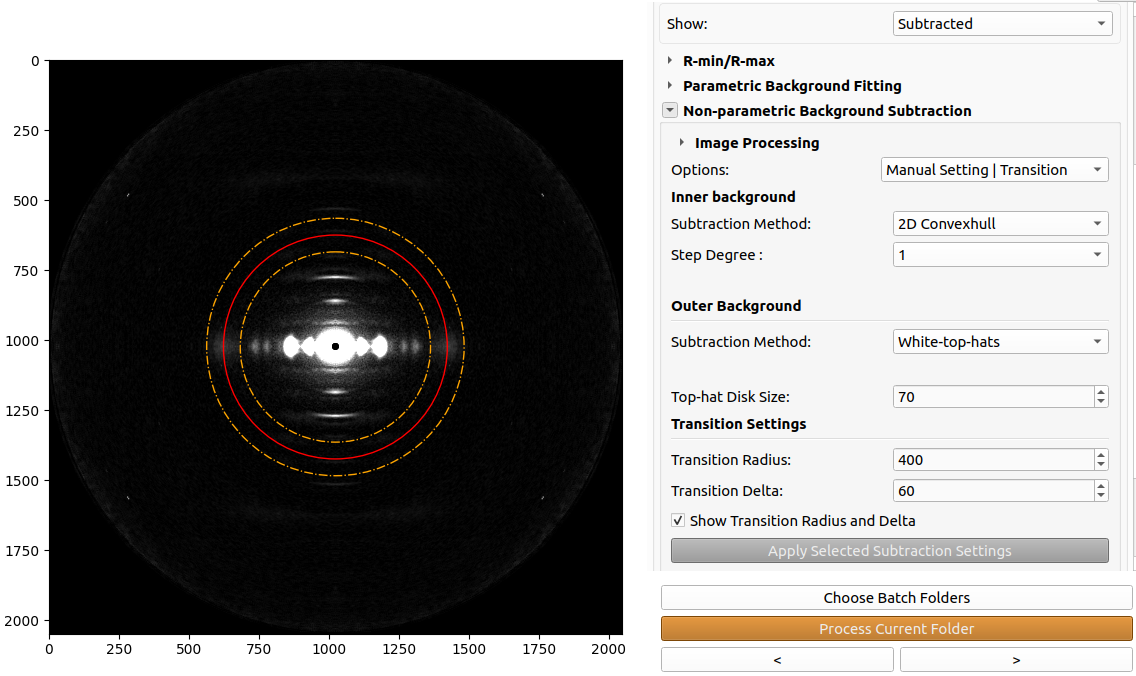Decrease Top-hat Disk Size with down arrow
Screen dimensions: 1136x676
[x=1100, y=402]
